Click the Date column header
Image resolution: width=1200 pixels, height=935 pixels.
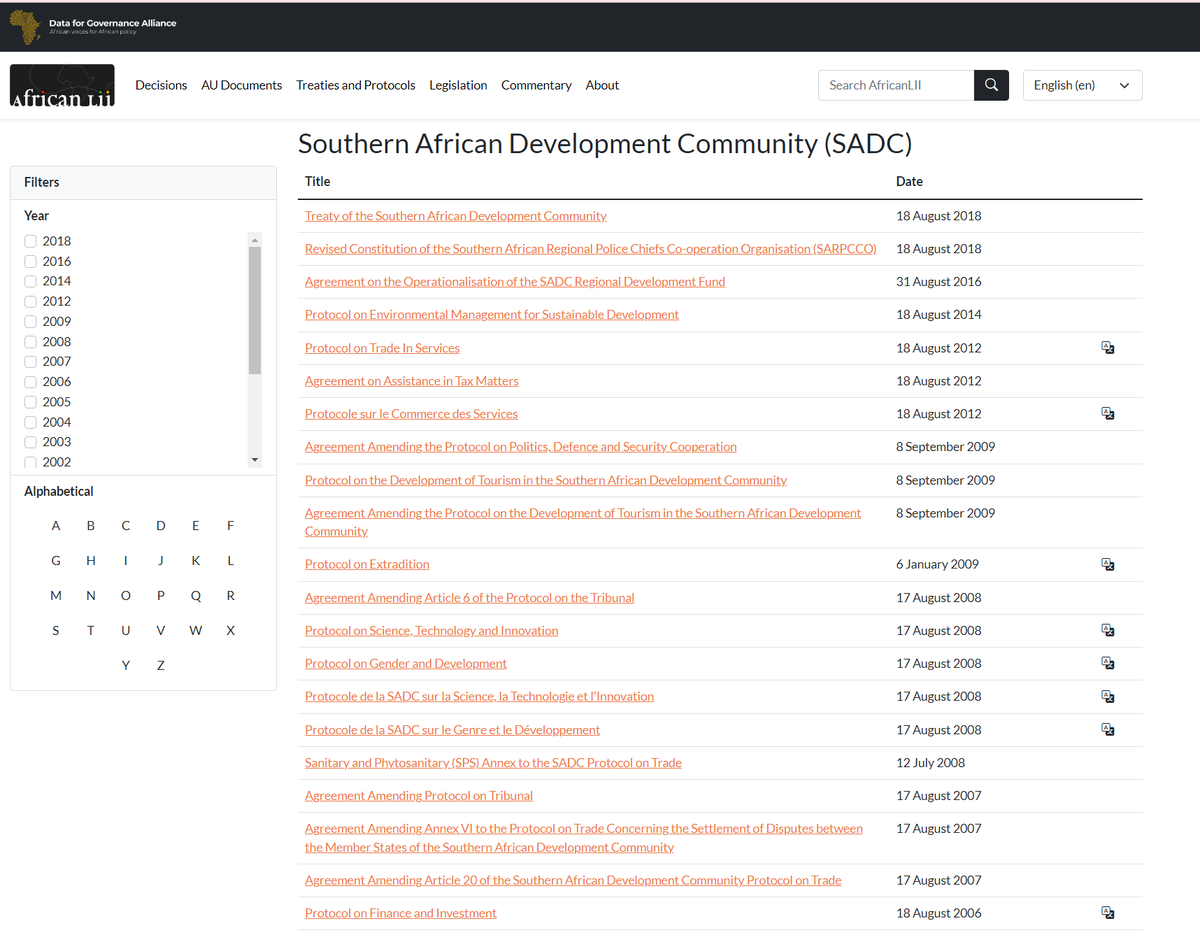(x=909, y=182)
